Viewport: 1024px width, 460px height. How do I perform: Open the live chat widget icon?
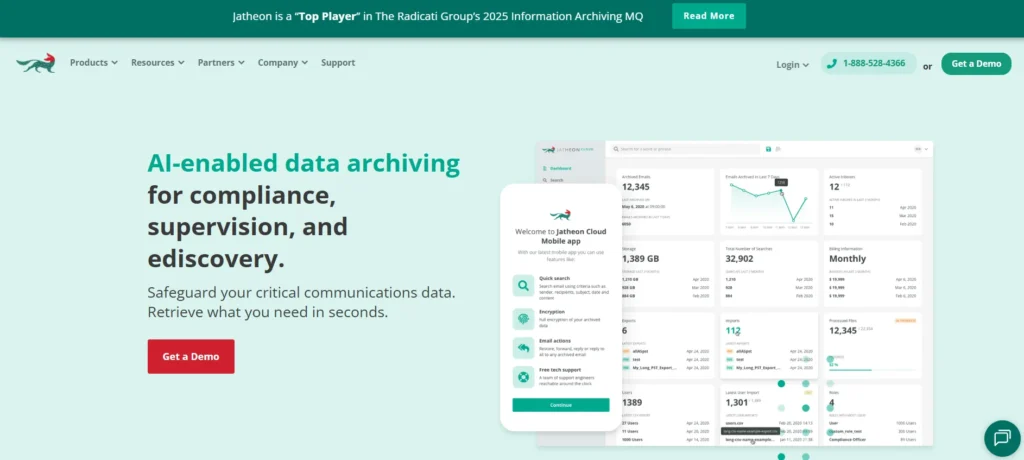tap(1002, 438)
